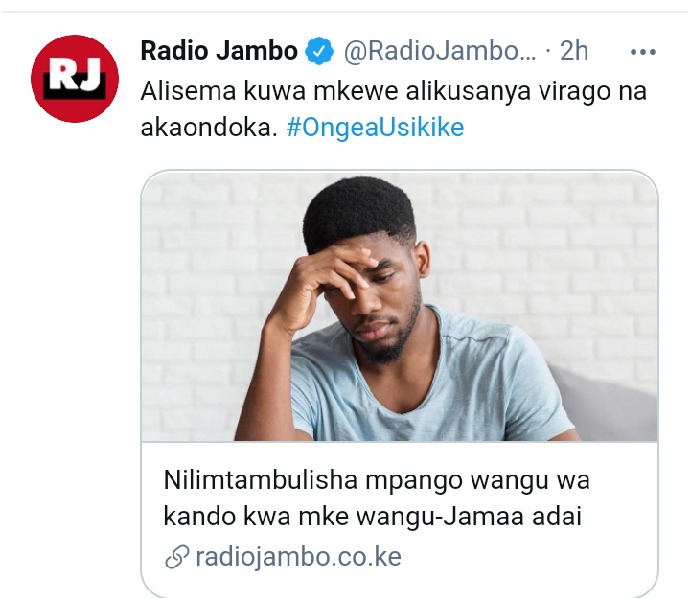Click the chain link icon beside radiojambo.co.ke

pyautogui.click(x=177, y=557)
